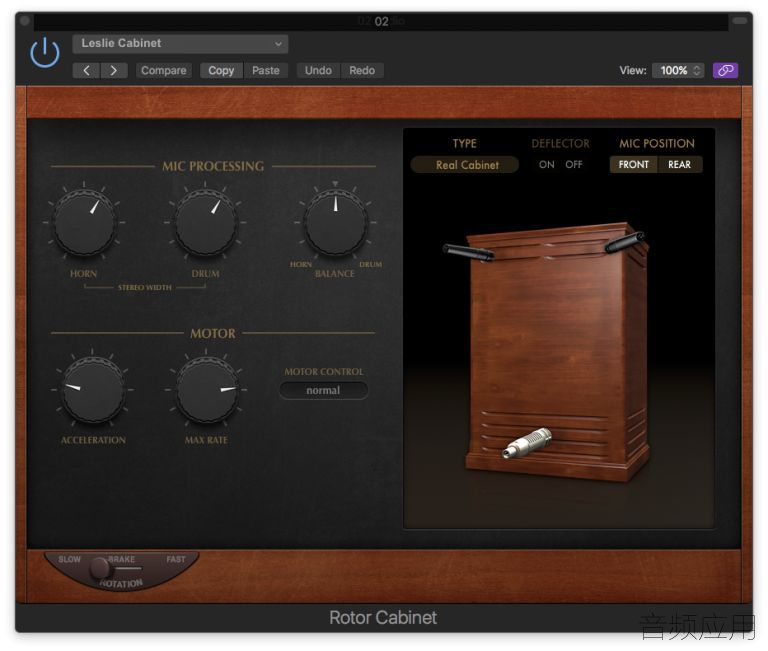Redo the last undone change
Viewport: 768px width, 651px height.
pyautogui.click(x=362, y=71)
